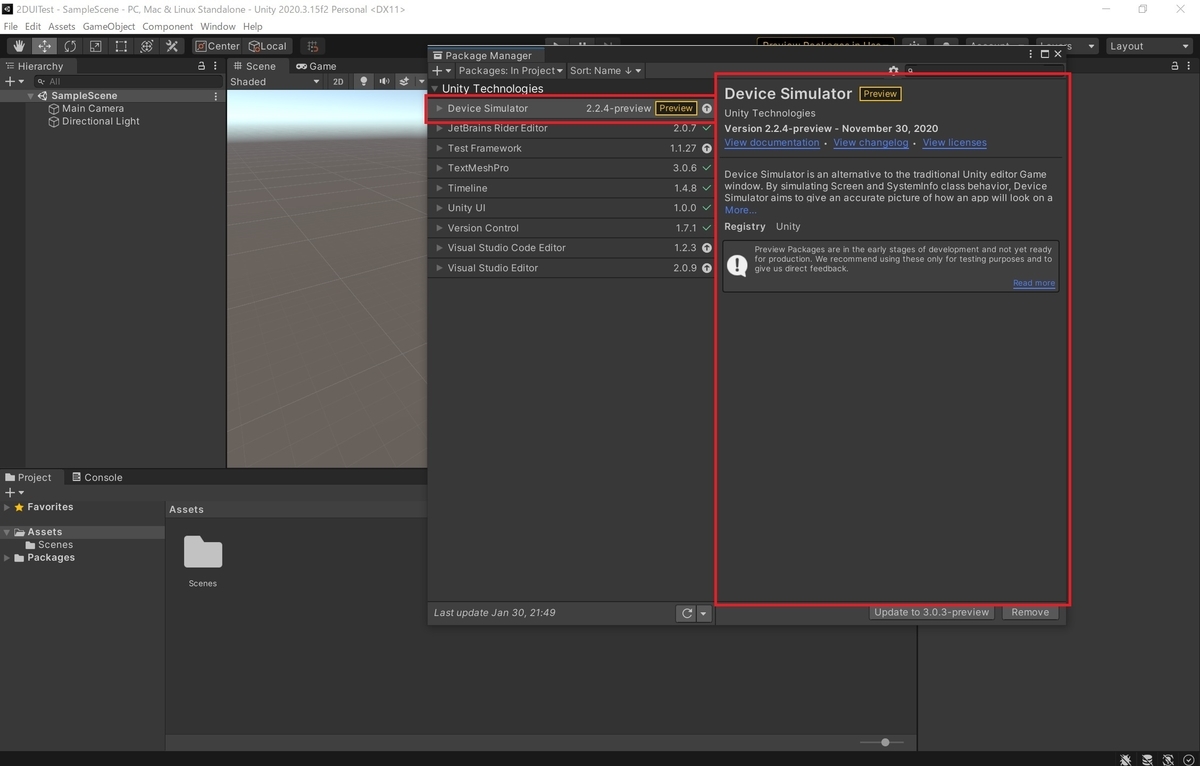Image resolution: width=1200 pixels, height=766 pixels.
Task: Open SampleScene options menu
Action: click(x=215, y=96)
